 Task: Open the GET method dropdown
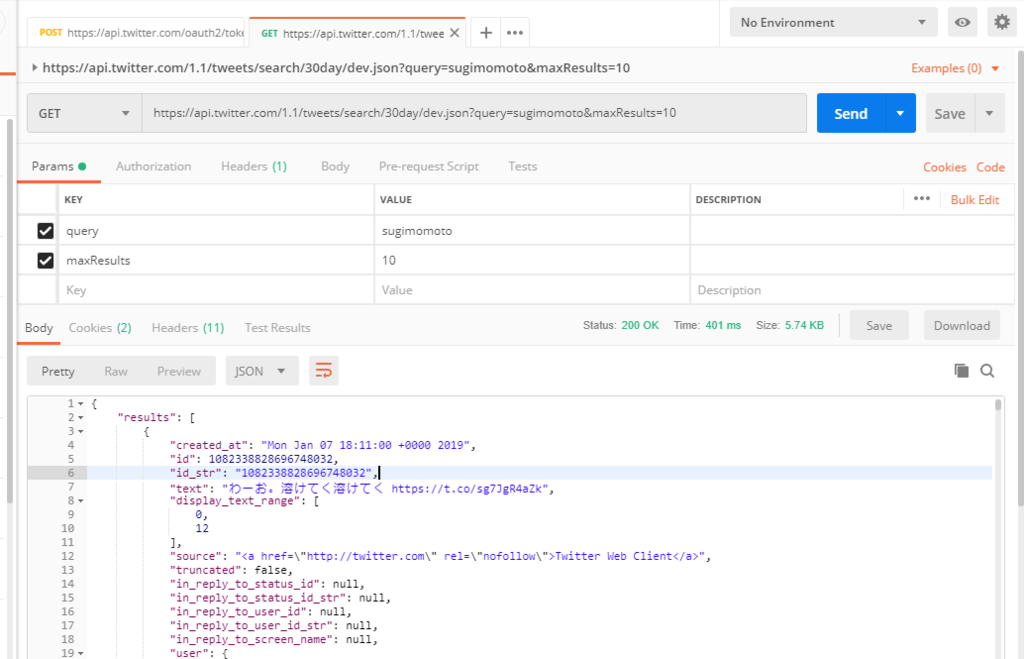point(84,113)
